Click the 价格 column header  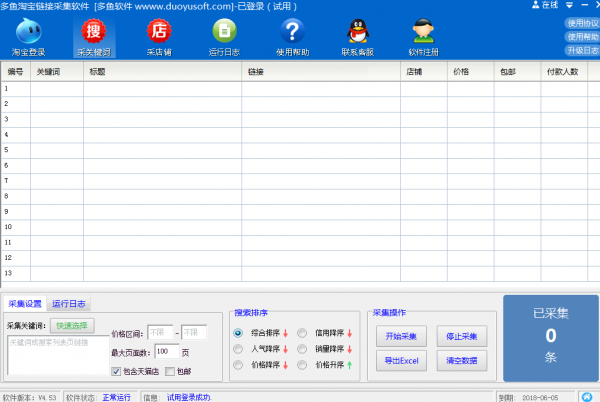pos(471,72)
